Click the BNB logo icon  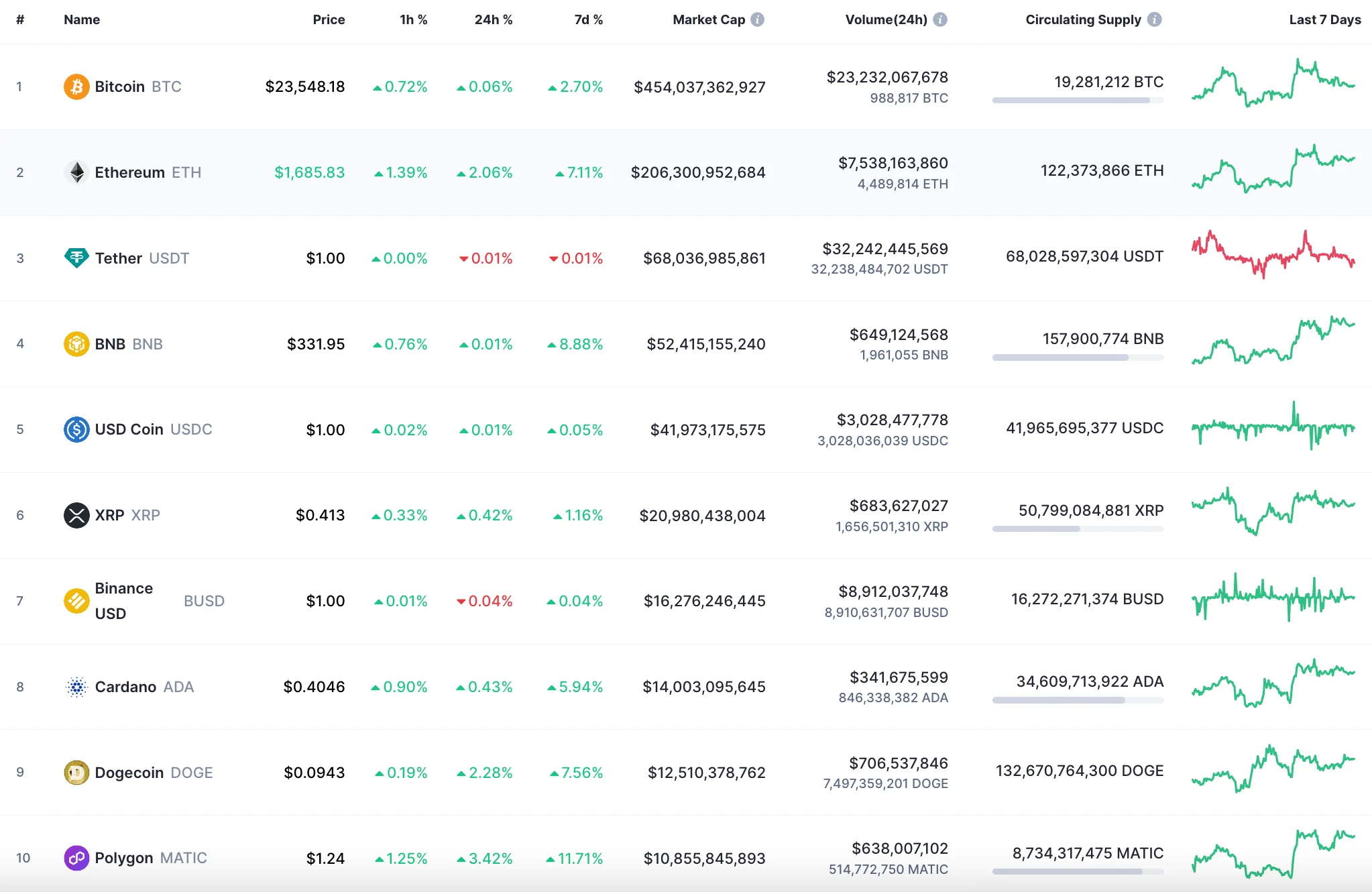tap(77, 343)
